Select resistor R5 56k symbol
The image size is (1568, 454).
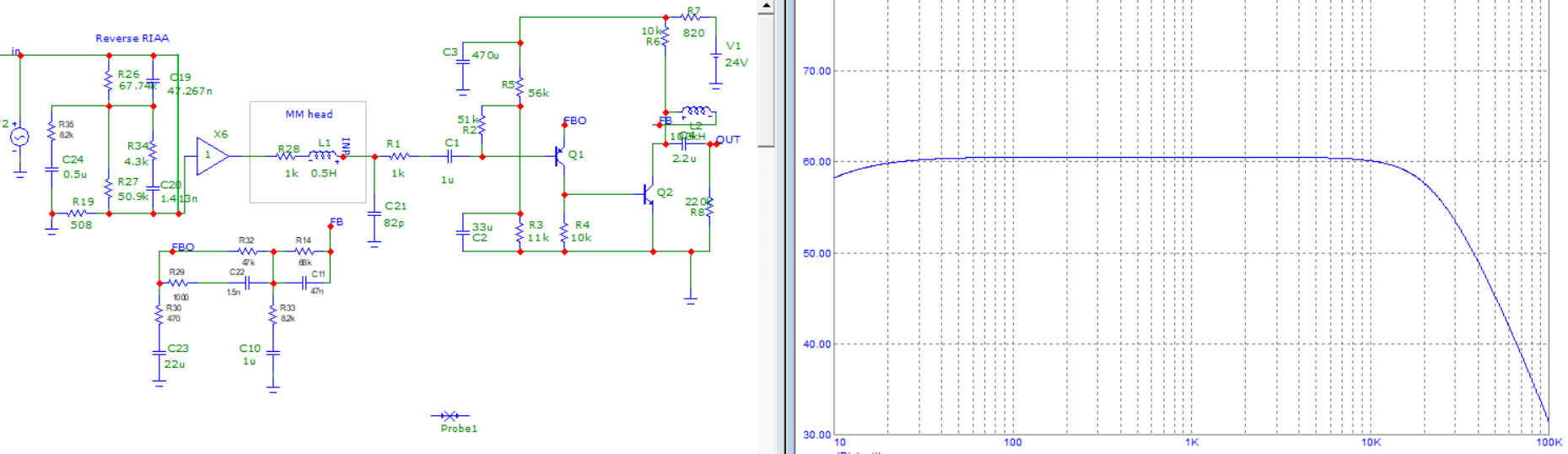[520, 87]
